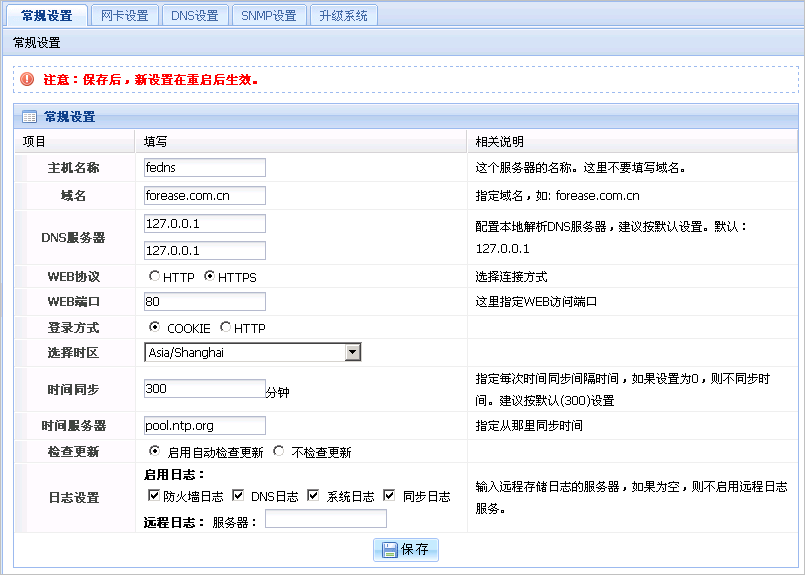Click the 主机名称 input containing fedns

click(205, 167)
